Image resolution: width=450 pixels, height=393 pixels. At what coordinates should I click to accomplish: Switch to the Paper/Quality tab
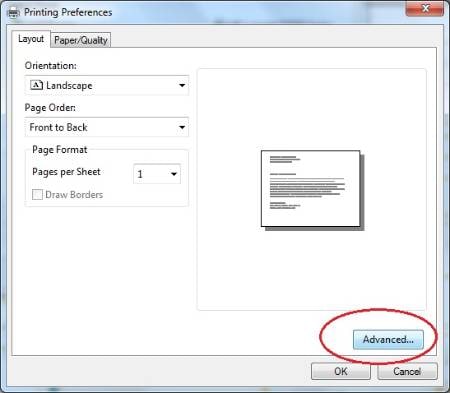tap(81, 40)
